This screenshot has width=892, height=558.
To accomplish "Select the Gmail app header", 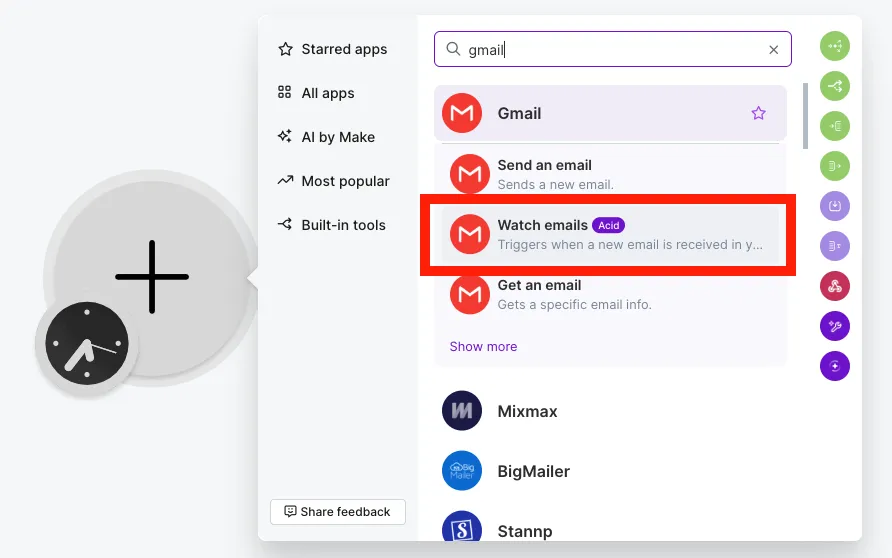I will tap(610, 113).
